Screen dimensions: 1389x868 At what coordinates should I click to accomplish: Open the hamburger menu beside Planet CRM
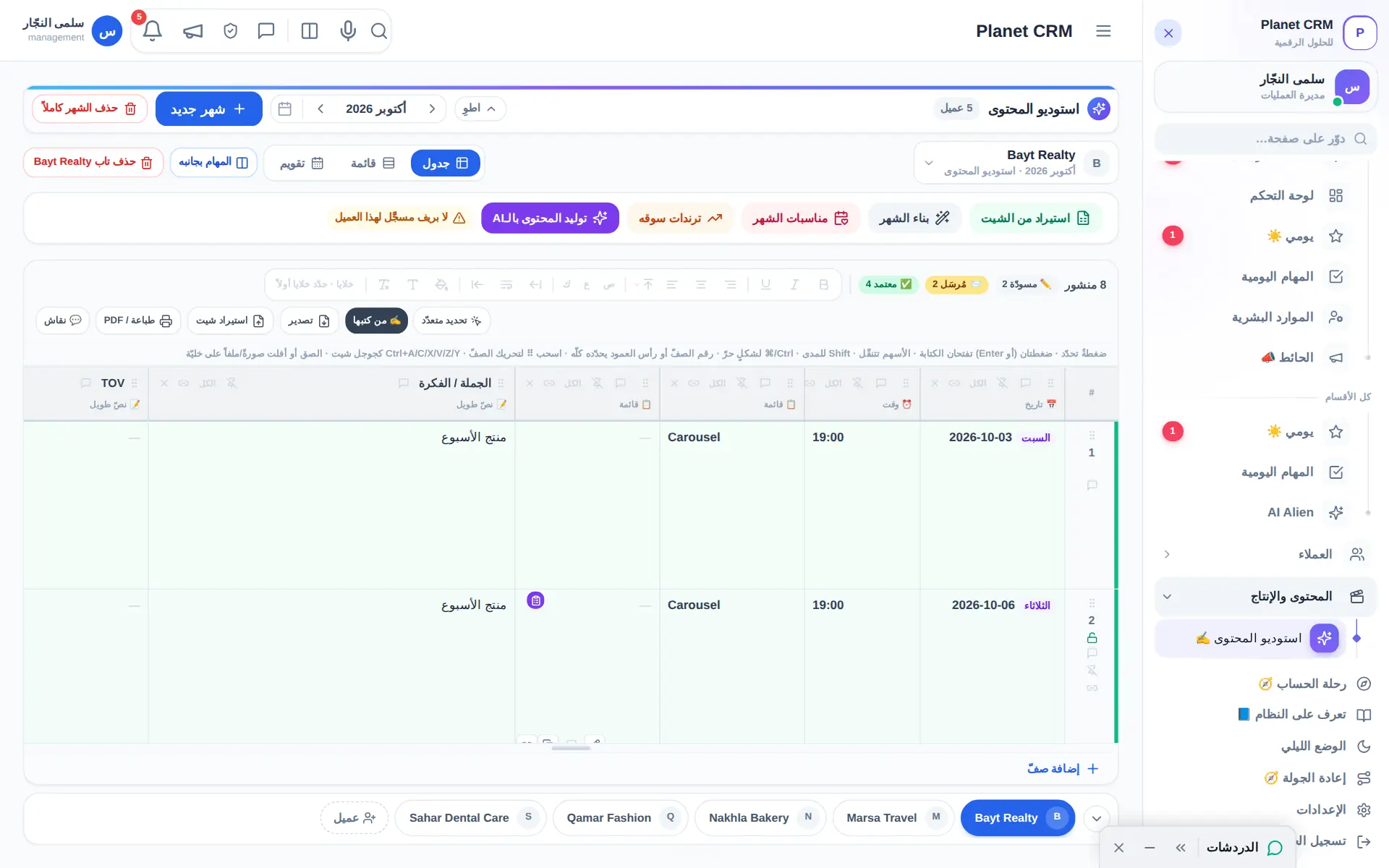(1103, 31)
